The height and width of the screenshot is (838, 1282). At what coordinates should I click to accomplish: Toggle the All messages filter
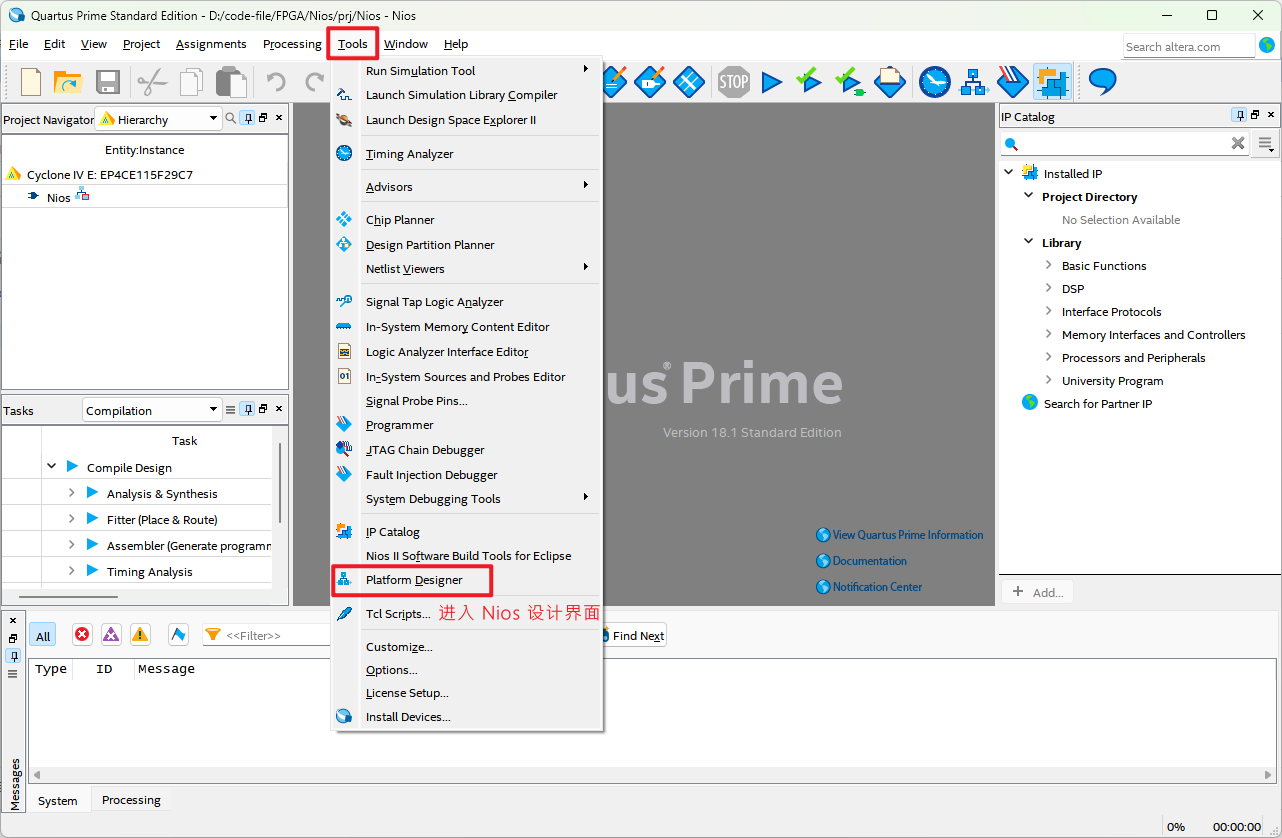pyautogui.click(x=43, y=636)
